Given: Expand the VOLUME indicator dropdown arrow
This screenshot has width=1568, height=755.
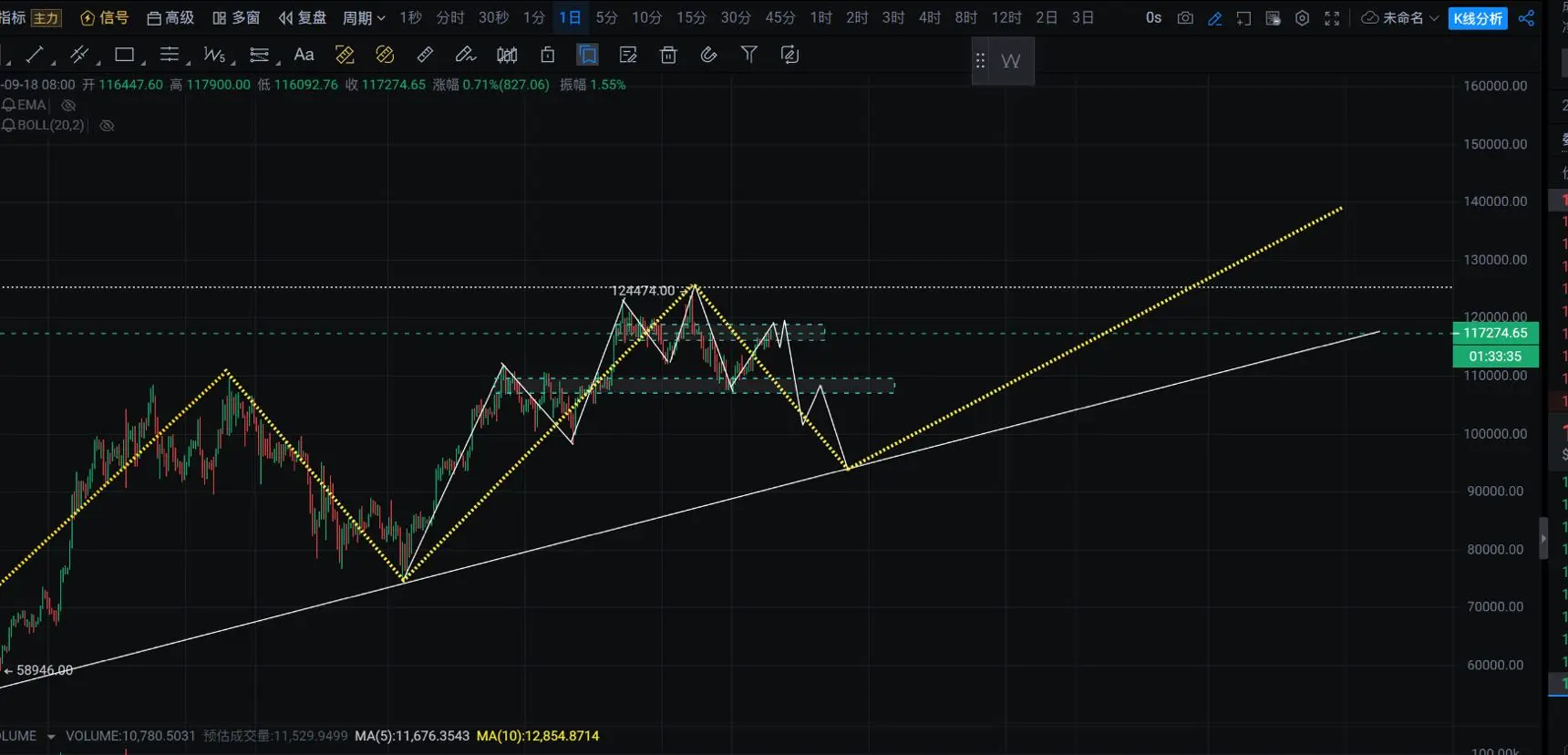Looking at the screenshot, I should click(51, 737).
